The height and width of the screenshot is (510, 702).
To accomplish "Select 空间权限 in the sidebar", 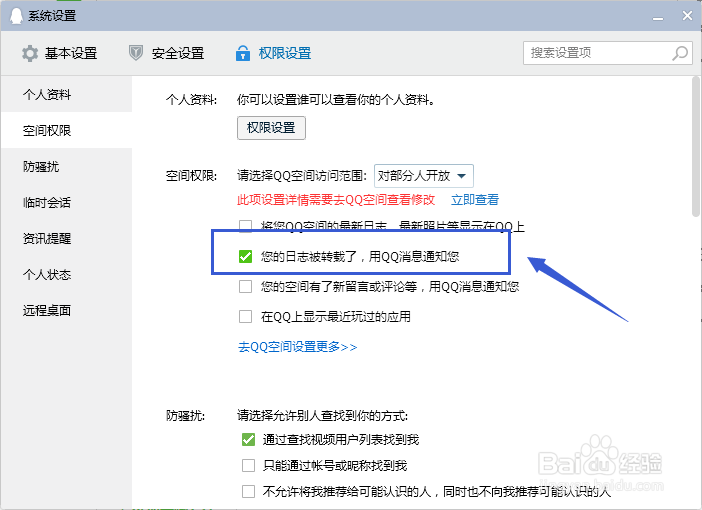I will tap(66, 130).
